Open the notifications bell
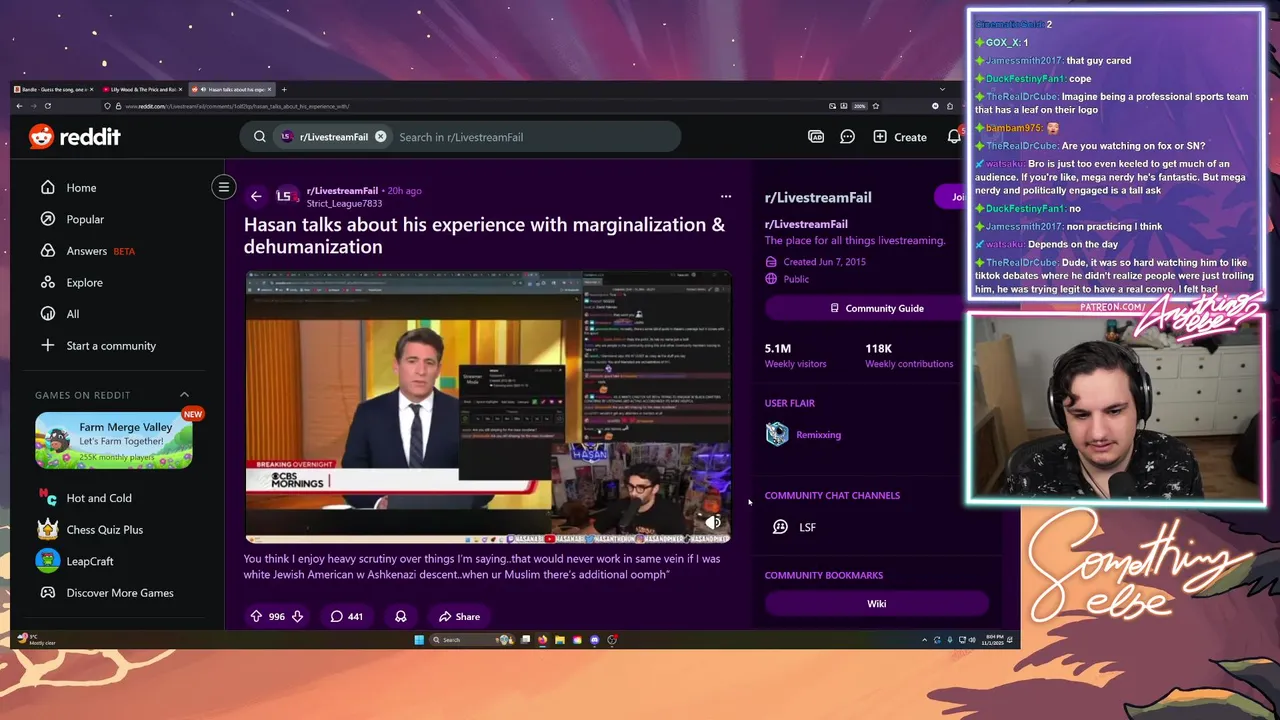 953,137
